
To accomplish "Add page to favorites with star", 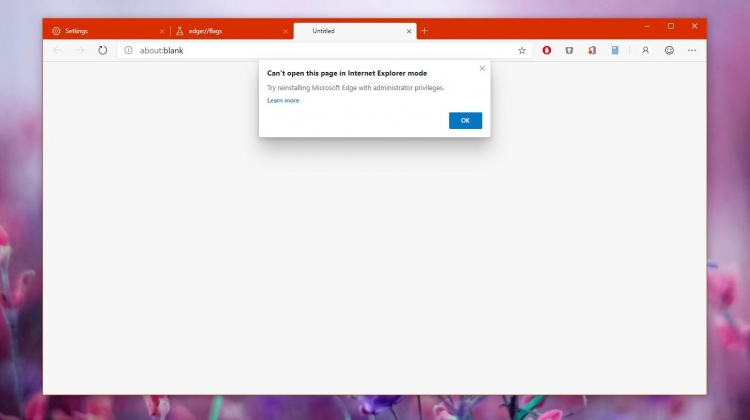I will coord(522,50).
